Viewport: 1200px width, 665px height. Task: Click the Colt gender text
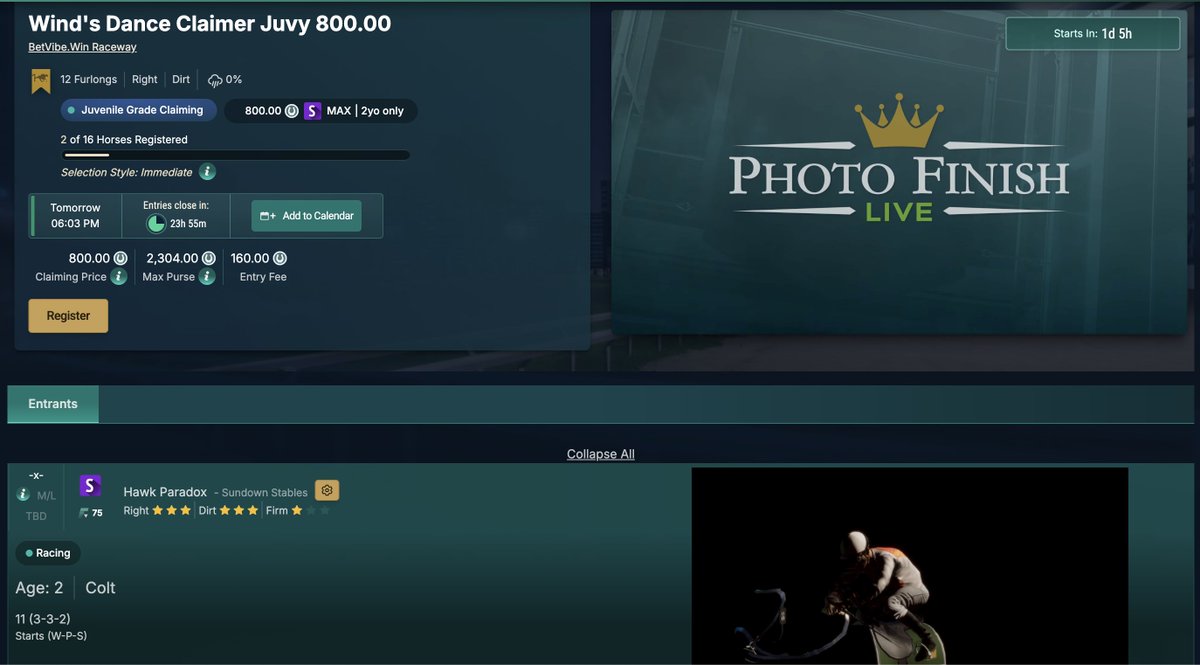pyautogui.click(x=101, y=588)
